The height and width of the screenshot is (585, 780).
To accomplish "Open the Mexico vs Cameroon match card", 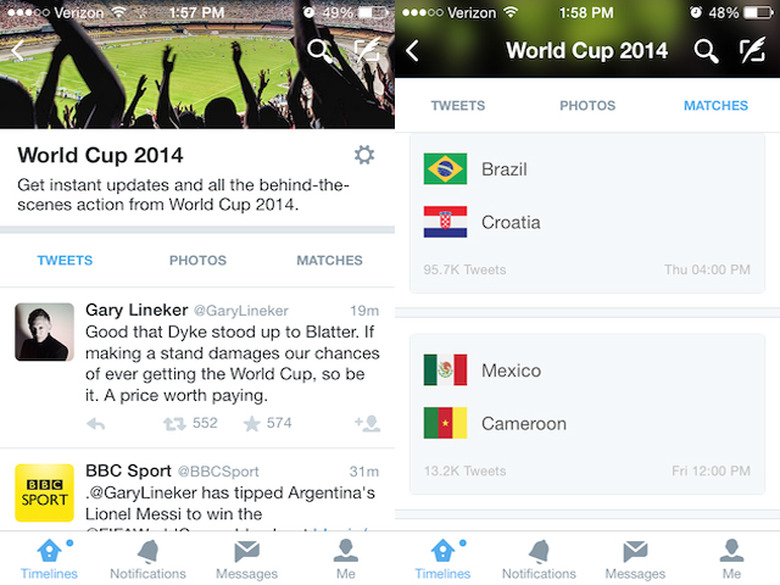I will [x=587, y=413].
